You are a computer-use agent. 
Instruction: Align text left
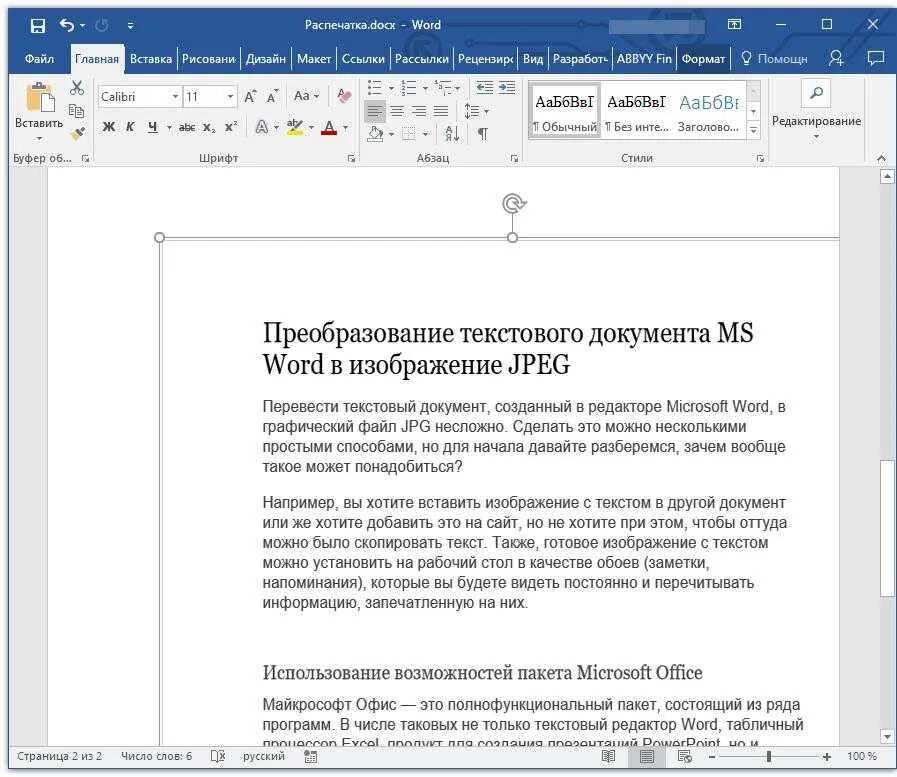pos(375,111)
